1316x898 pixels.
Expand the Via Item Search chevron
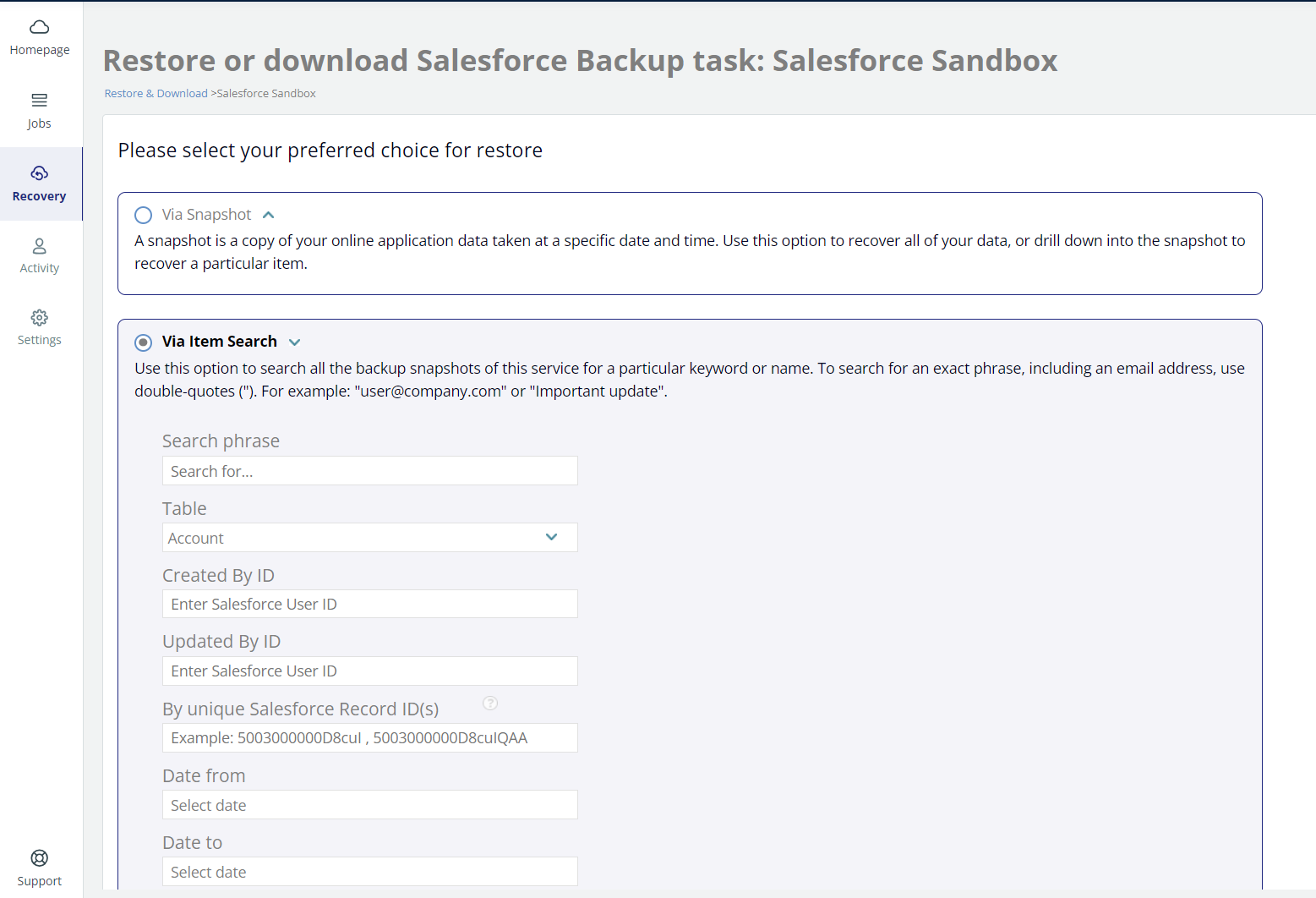(295, 342)
